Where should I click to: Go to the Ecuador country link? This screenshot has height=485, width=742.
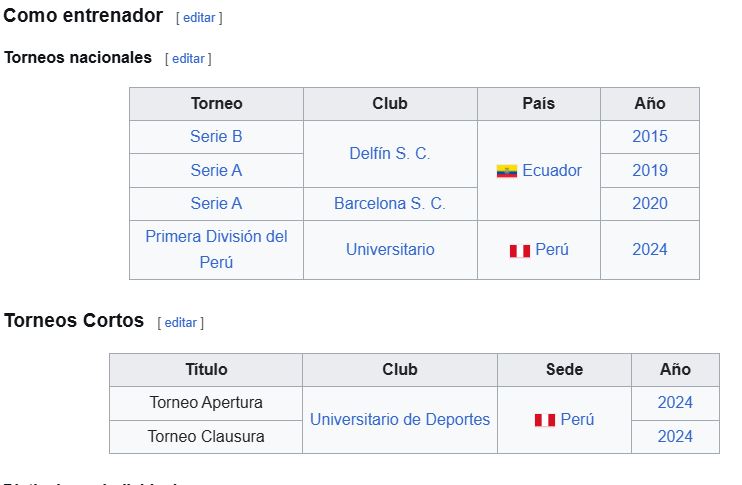click(x=551, y=171)
